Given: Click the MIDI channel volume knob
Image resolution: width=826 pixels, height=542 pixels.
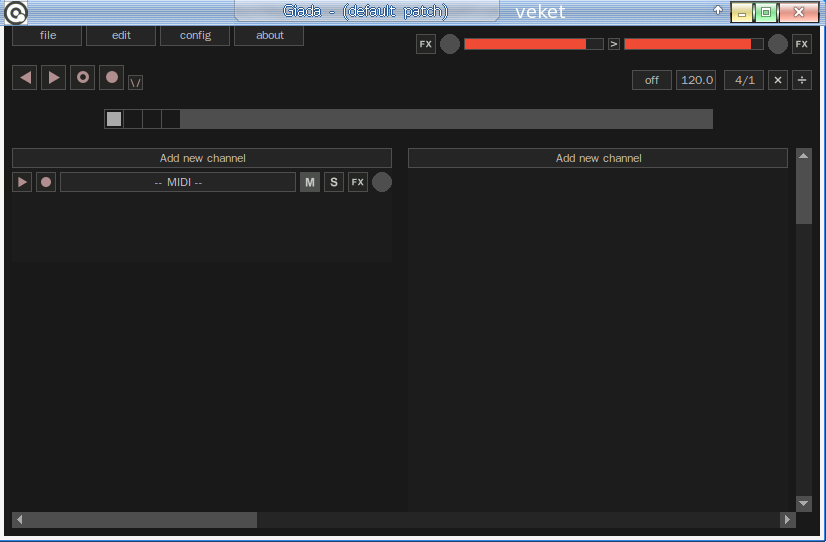Looking at the screenshot, I should pyautogui.click(x=382, y=182).
